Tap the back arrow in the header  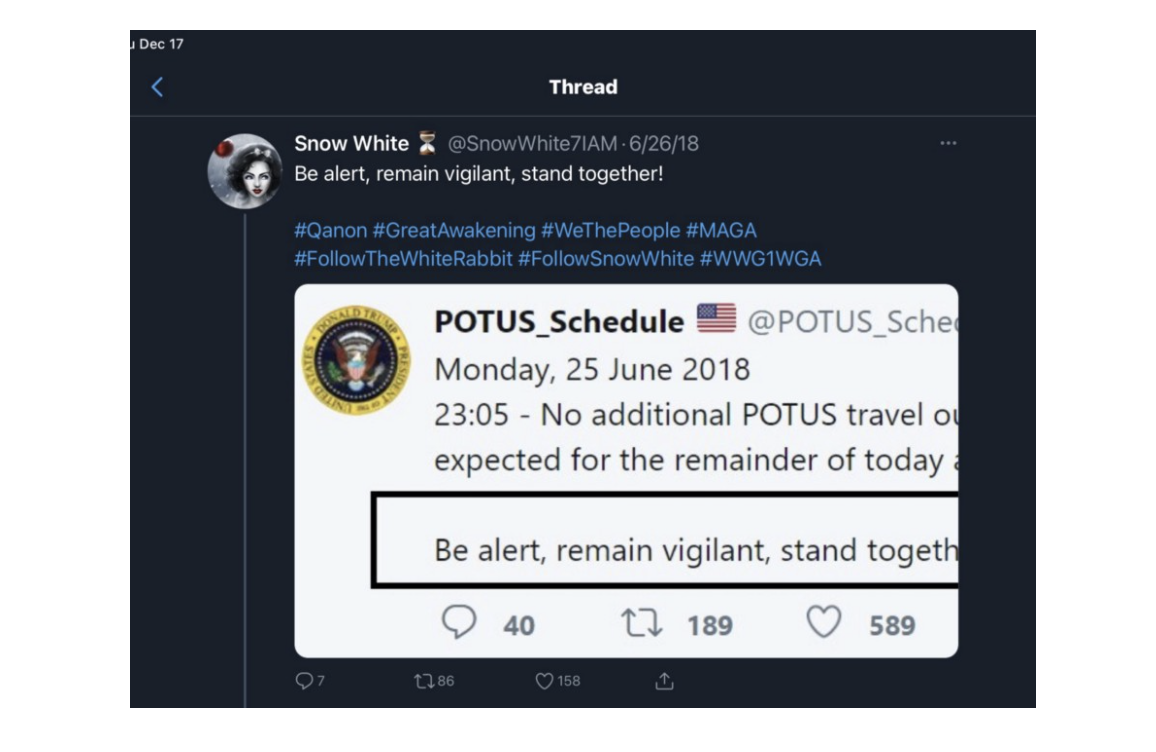(x=157, y=87)
